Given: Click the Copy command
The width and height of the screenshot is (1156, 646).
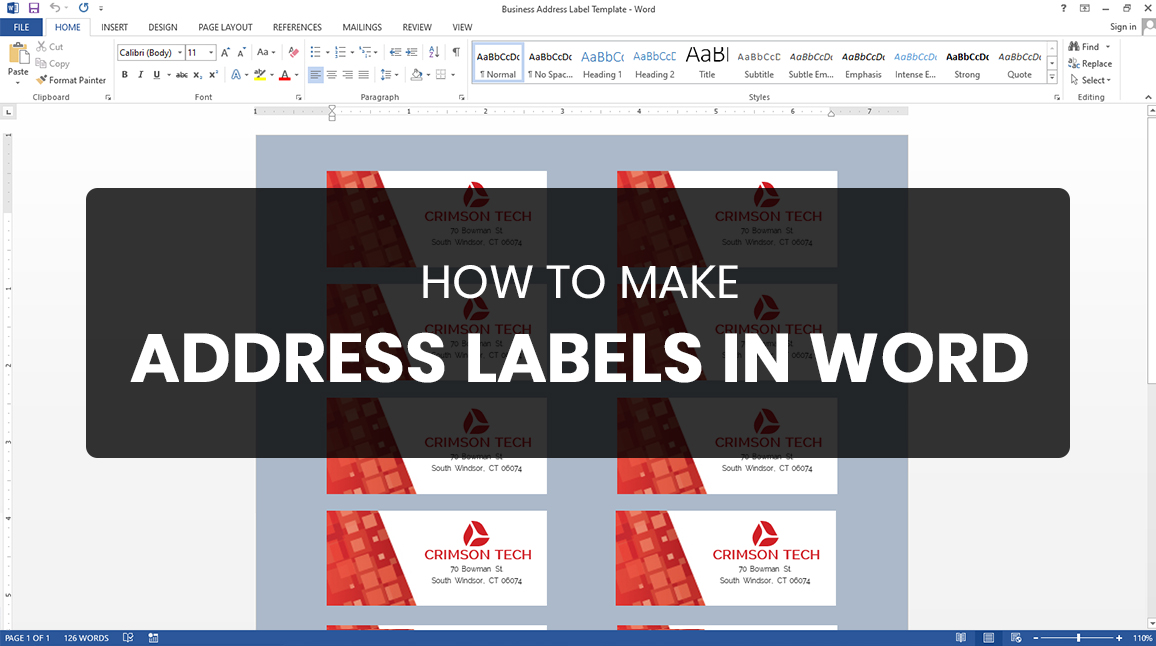Looking at the screenshot, I should 52,63.
